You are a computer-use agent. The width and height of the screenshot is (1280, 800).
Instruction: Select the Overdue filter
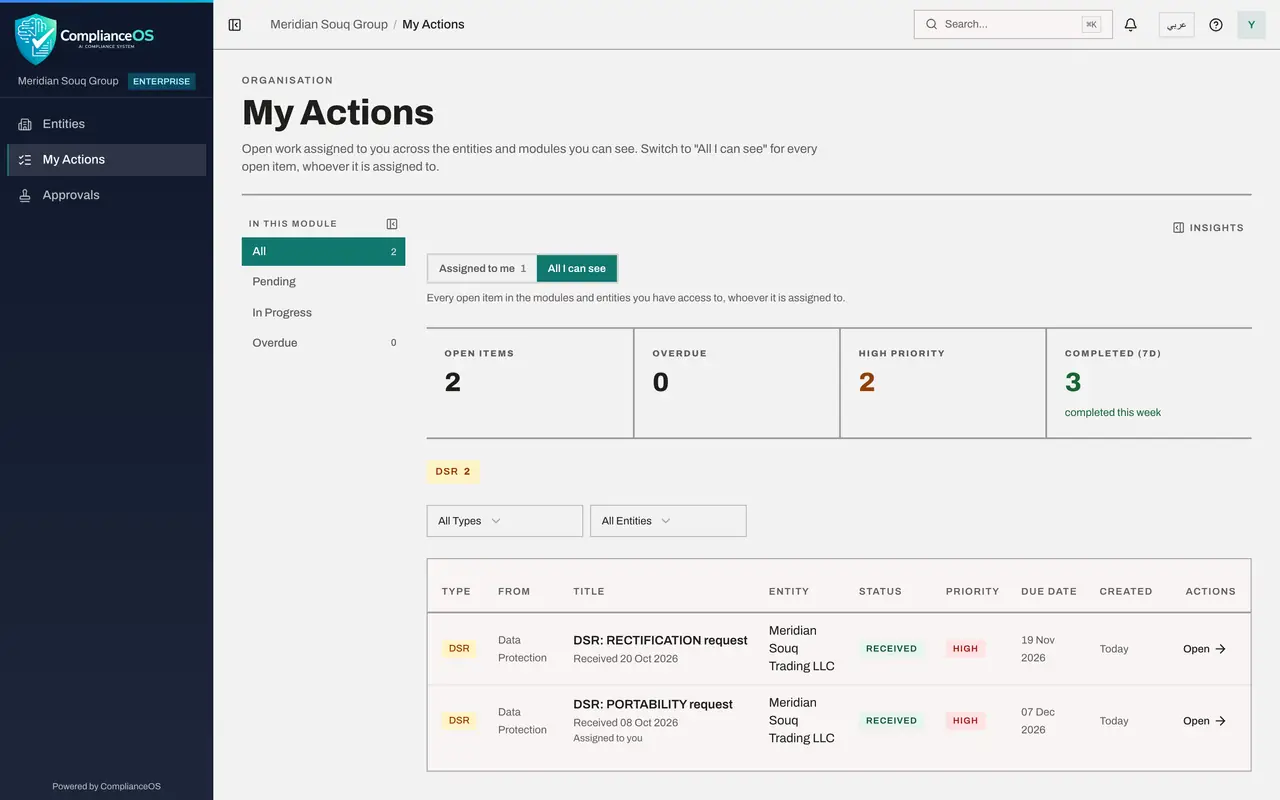(x=323, y=343)
